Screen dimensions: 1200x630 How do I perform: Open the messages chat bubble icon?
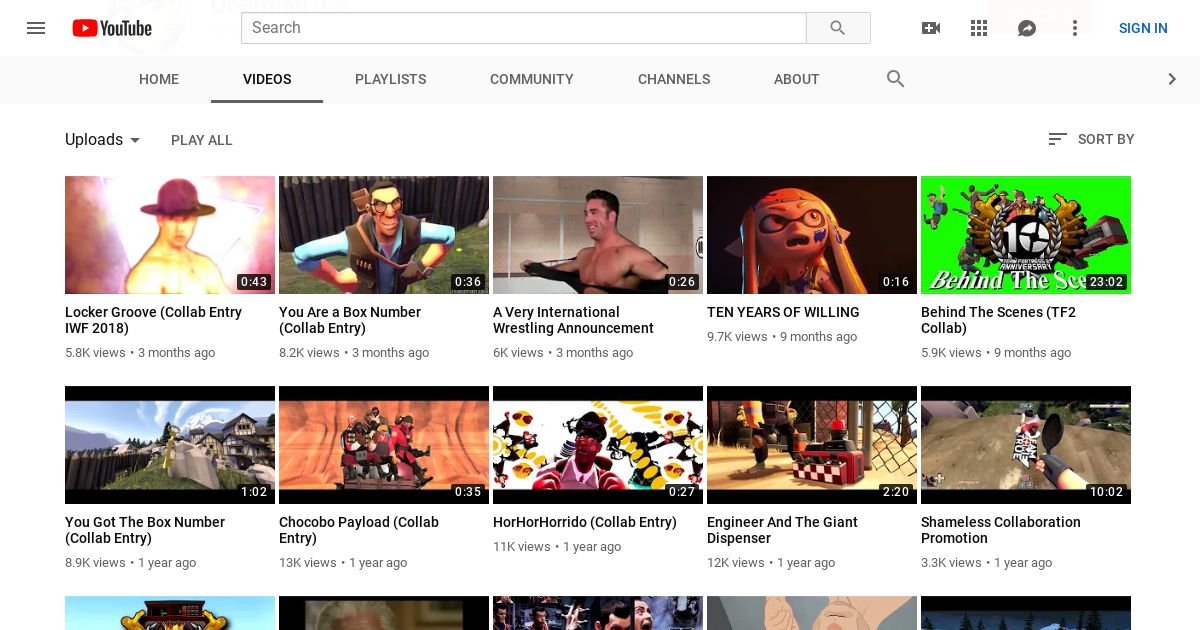[1027, 28]
